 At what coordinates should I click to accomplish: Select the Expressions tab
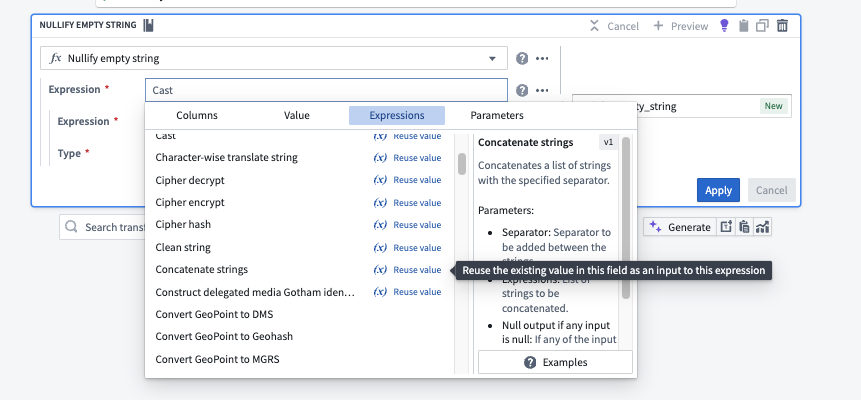397,115
